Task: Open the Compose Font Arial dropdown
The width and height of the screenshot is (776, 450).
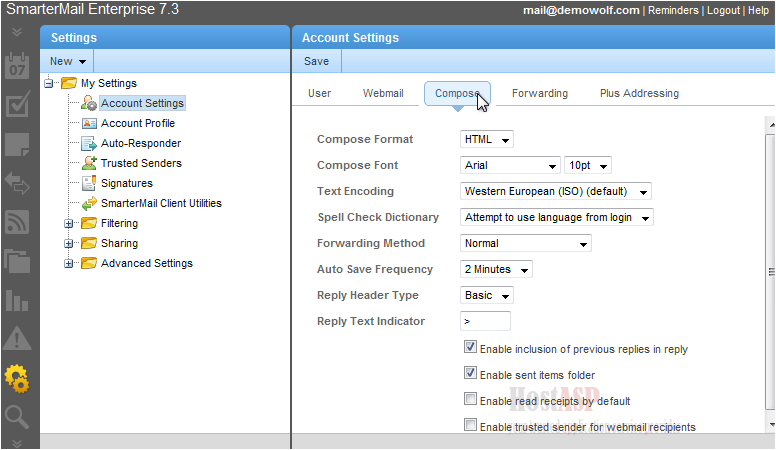Action: (510, 165)
